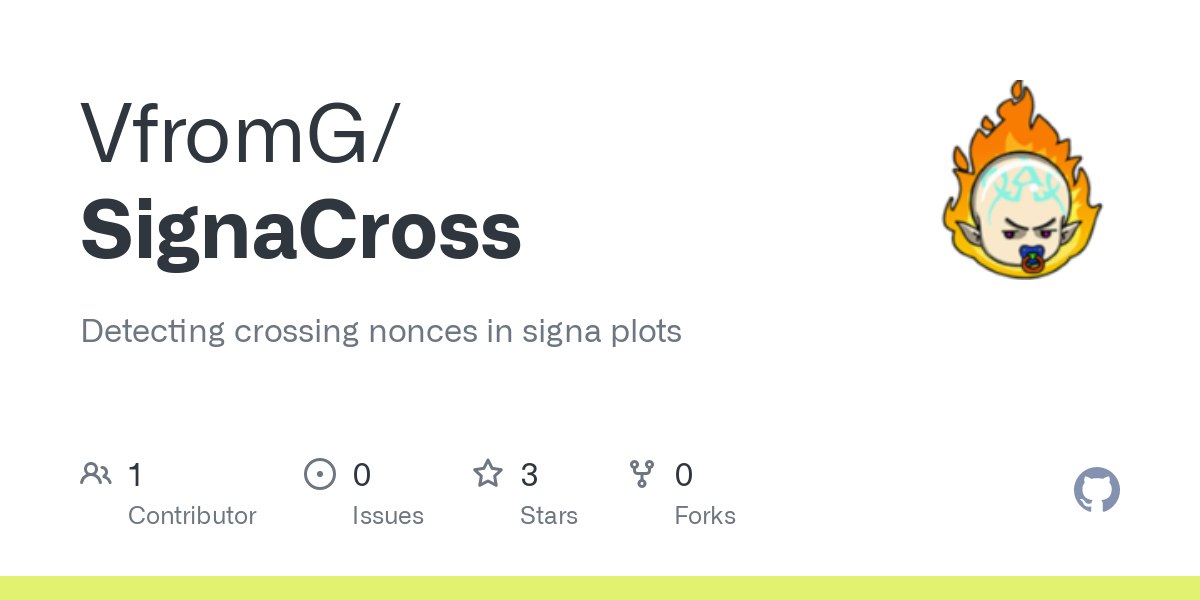Viewport: 1200px width, 600px height.
Task: Click the Forks branch icon
Action: coord(642,474)
